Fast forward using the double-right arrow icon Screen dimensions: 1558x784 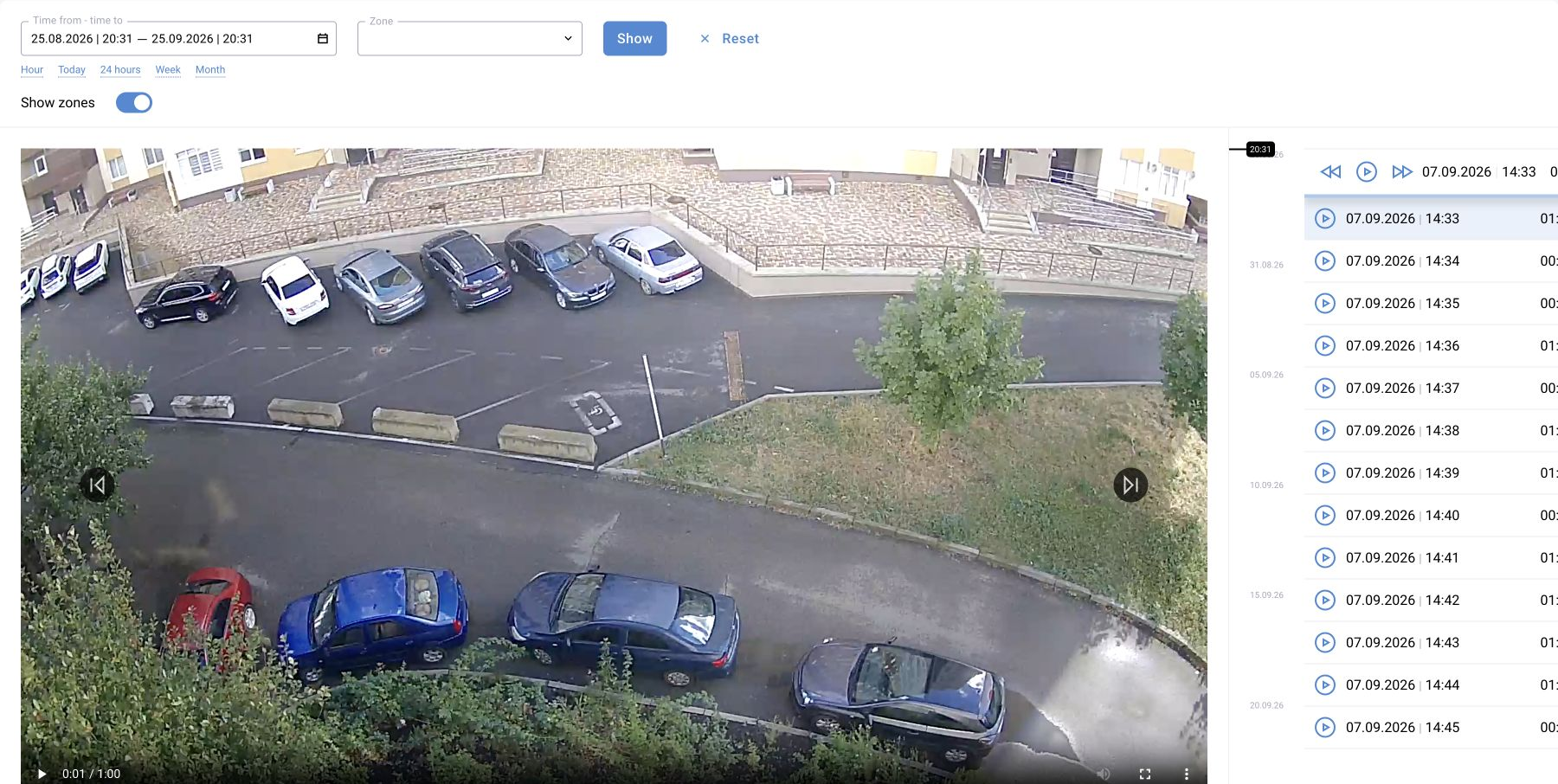click(x=1402, y=172)
